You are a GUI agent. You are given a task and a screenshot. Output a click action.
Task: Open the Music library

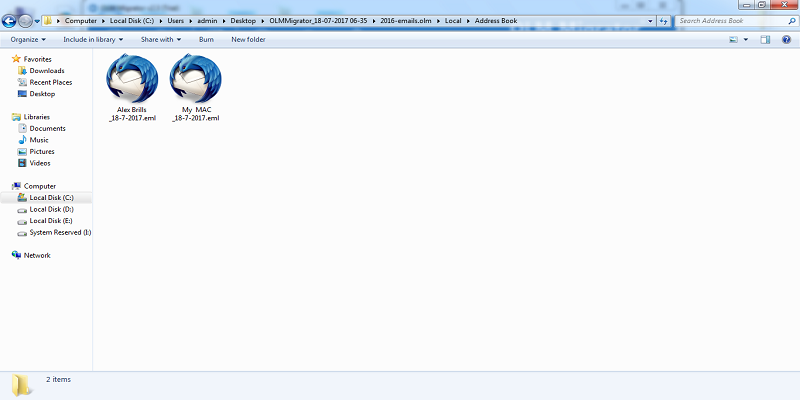click(x=39, y=140)
